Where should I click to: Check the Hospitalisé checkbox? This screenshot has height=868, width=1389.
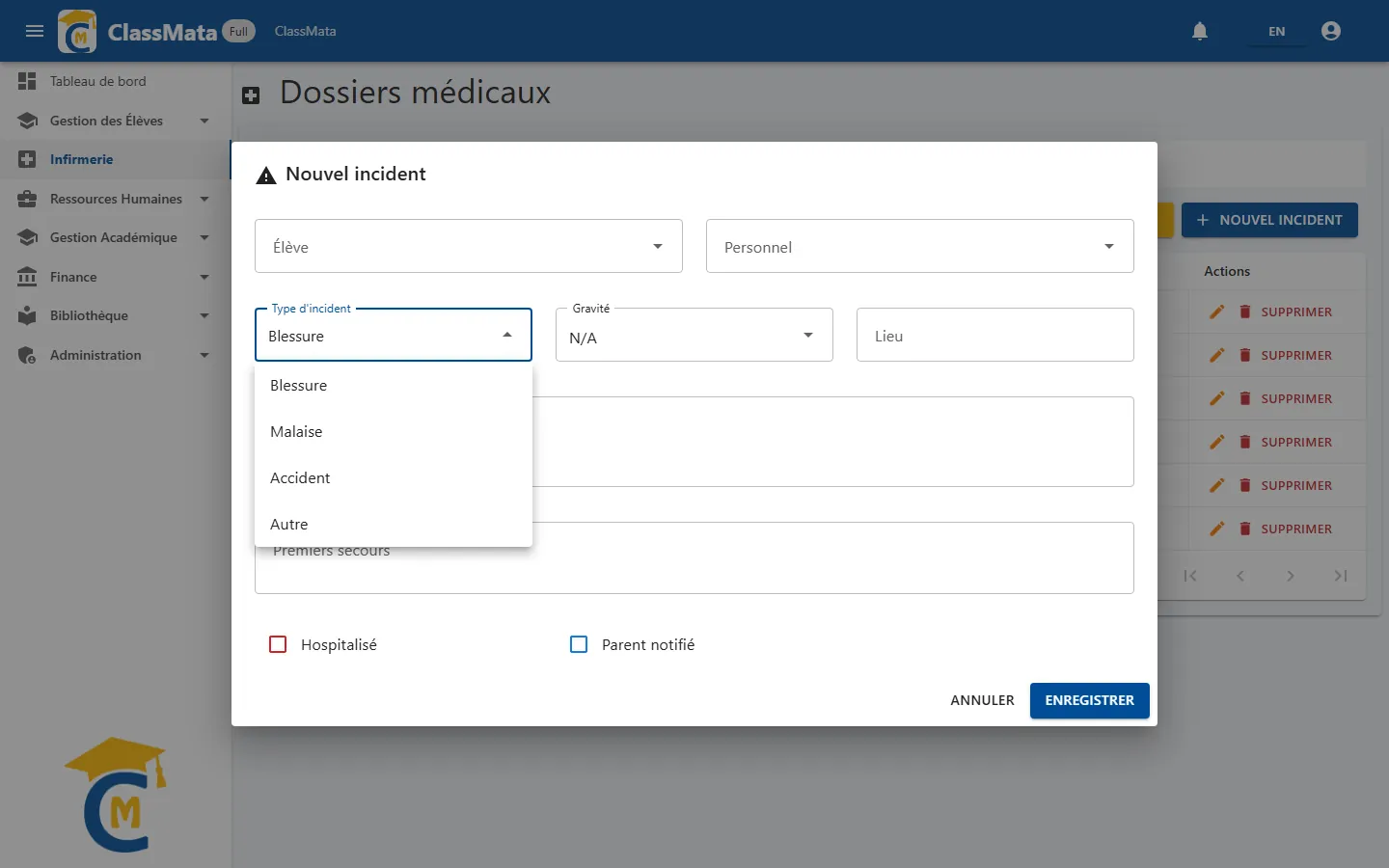pos(278,644)
